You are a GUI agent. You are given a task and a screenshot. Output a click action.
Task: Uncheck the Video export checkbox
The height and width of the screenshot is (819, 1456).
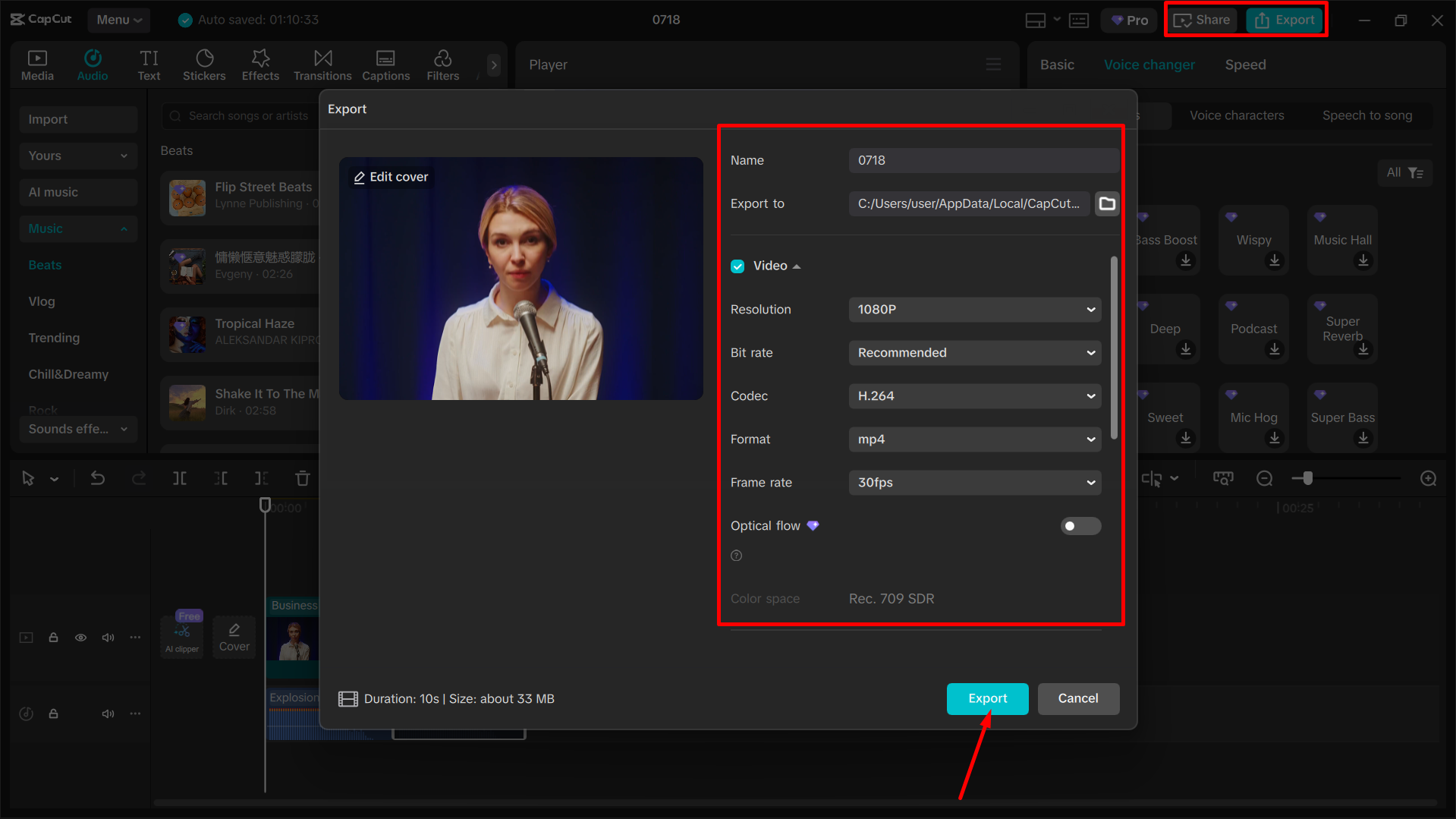click(x=737, y=266)
